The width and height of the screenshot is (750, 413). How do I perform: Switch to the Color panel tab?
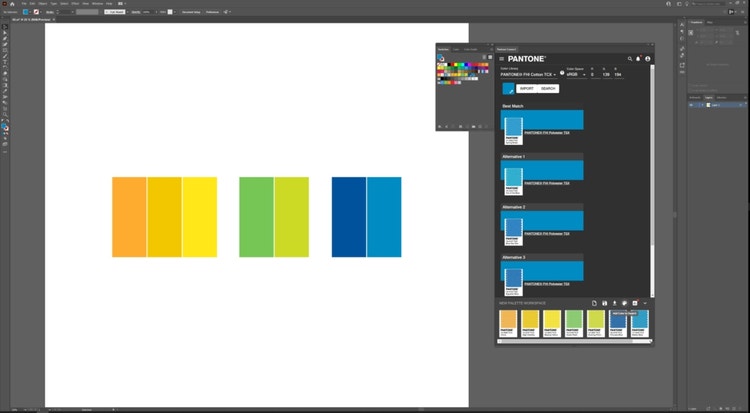point(456,49)
